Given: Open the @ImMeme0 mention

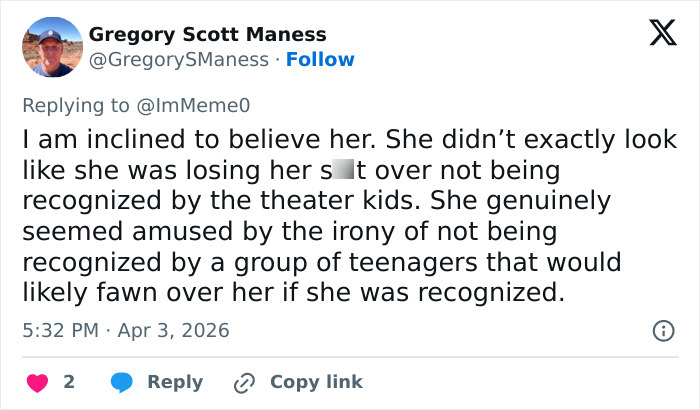Looking at the screenshot, I should click(x=206, y=103).
